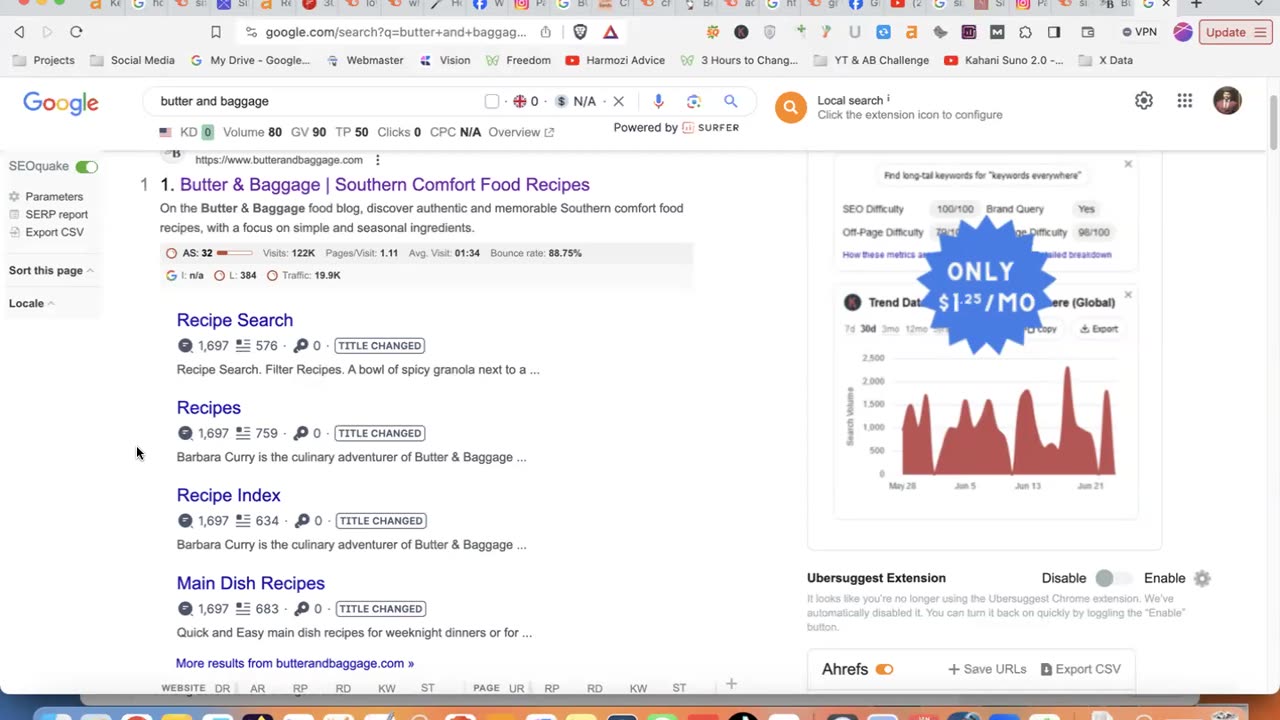
Task: Open the My Drive - Google bookmark
Action: tap(250, 60)
